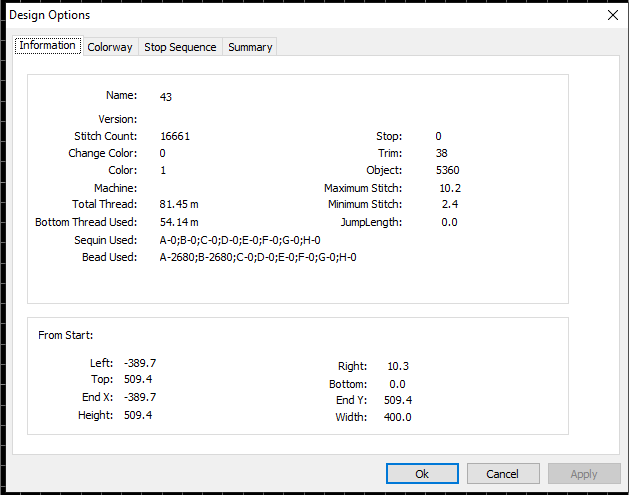This screenshot has width=629, height=495.
Task: Select the Summary tab
Action: [250, 47]
